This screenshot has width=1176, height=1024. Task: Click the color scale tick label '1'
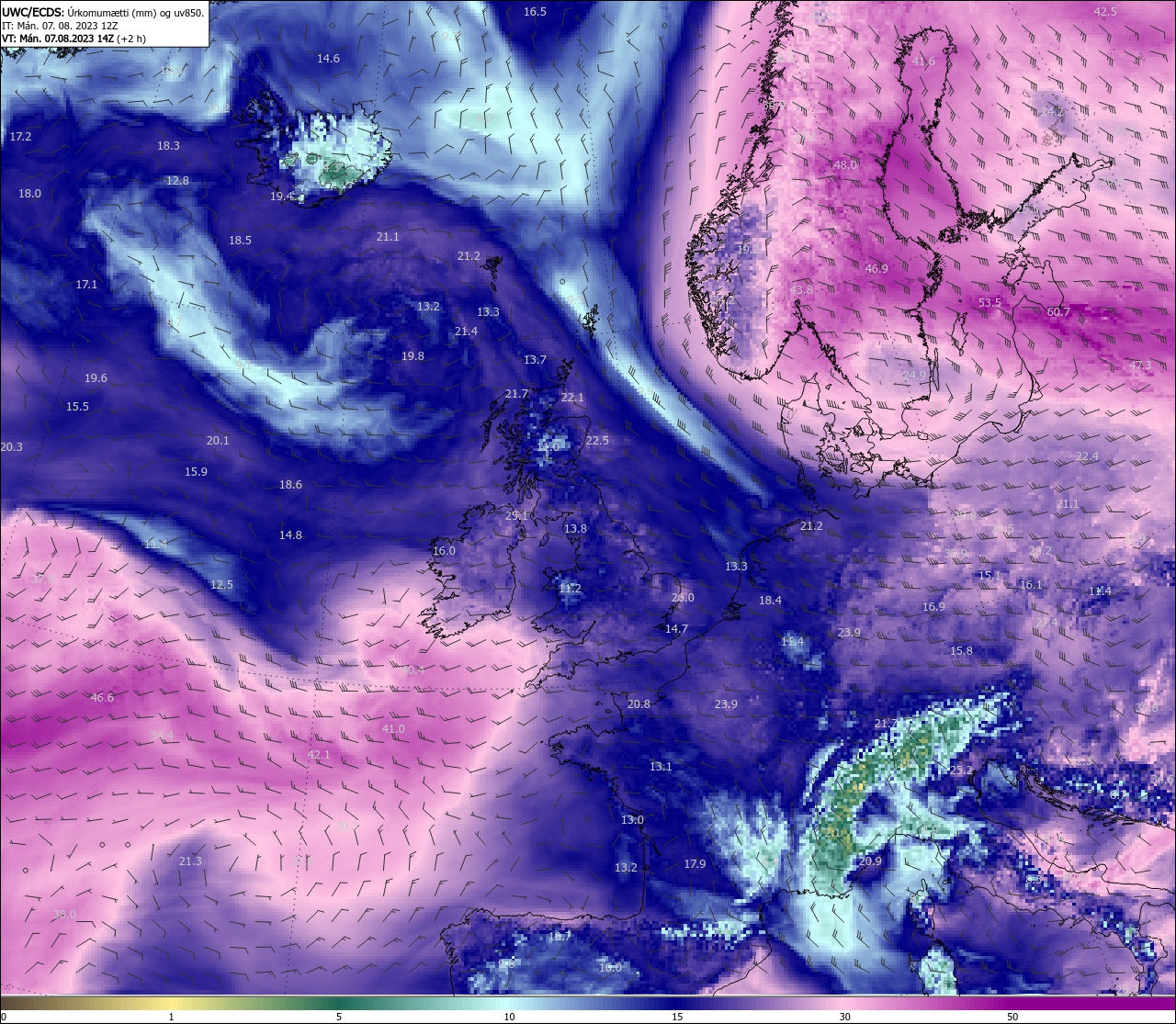(172, 1017)
